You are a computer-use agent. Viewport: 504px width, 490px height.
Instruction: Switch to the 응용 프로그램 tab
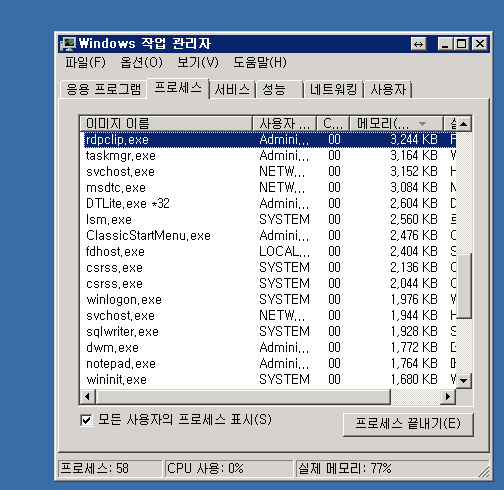(103, 89)
